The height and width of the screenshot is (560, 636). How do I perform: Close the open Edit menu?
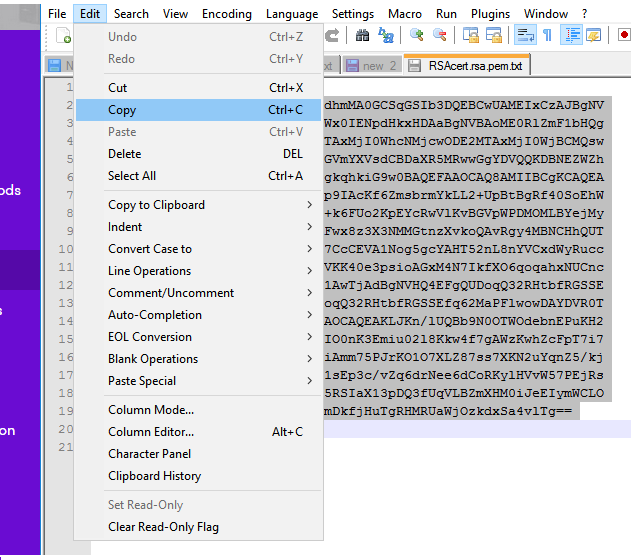(x=90, y=14)
